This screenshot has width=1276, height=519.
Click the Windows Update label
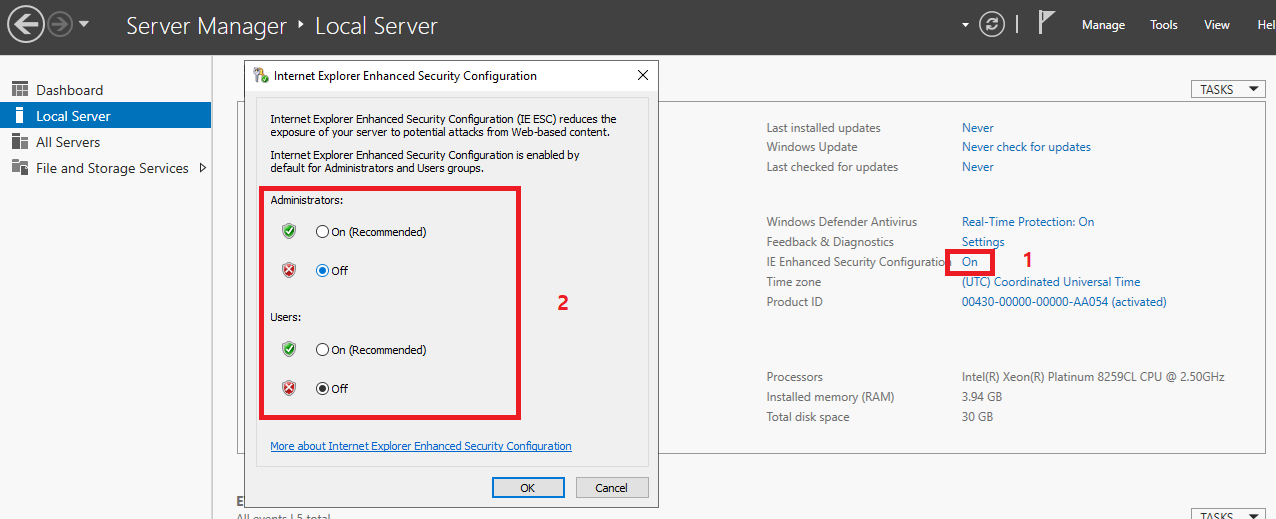click(x=811, y=147)
